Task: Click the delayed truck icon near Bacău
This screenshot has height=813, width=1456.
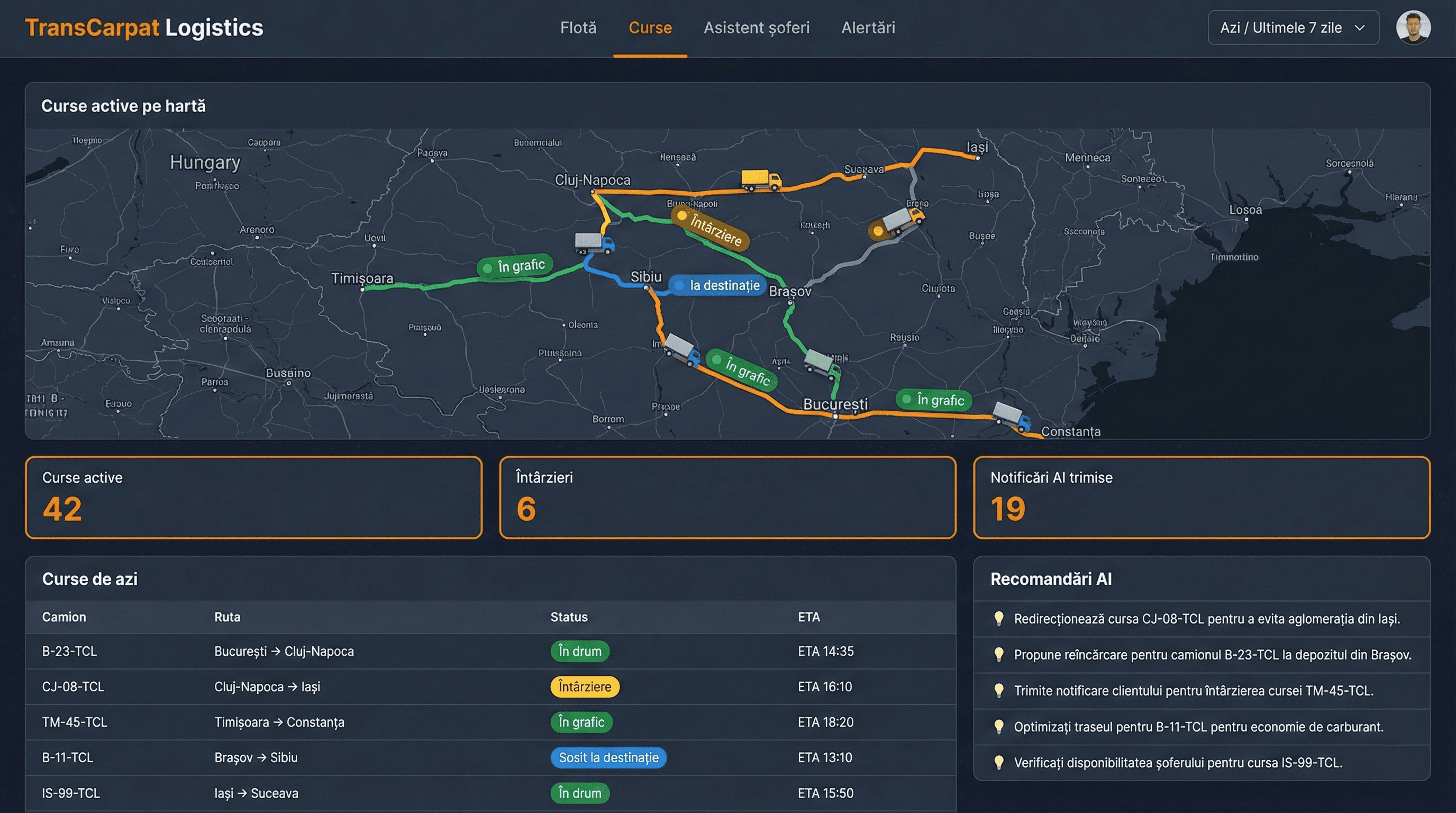Action: click(904, 221)
